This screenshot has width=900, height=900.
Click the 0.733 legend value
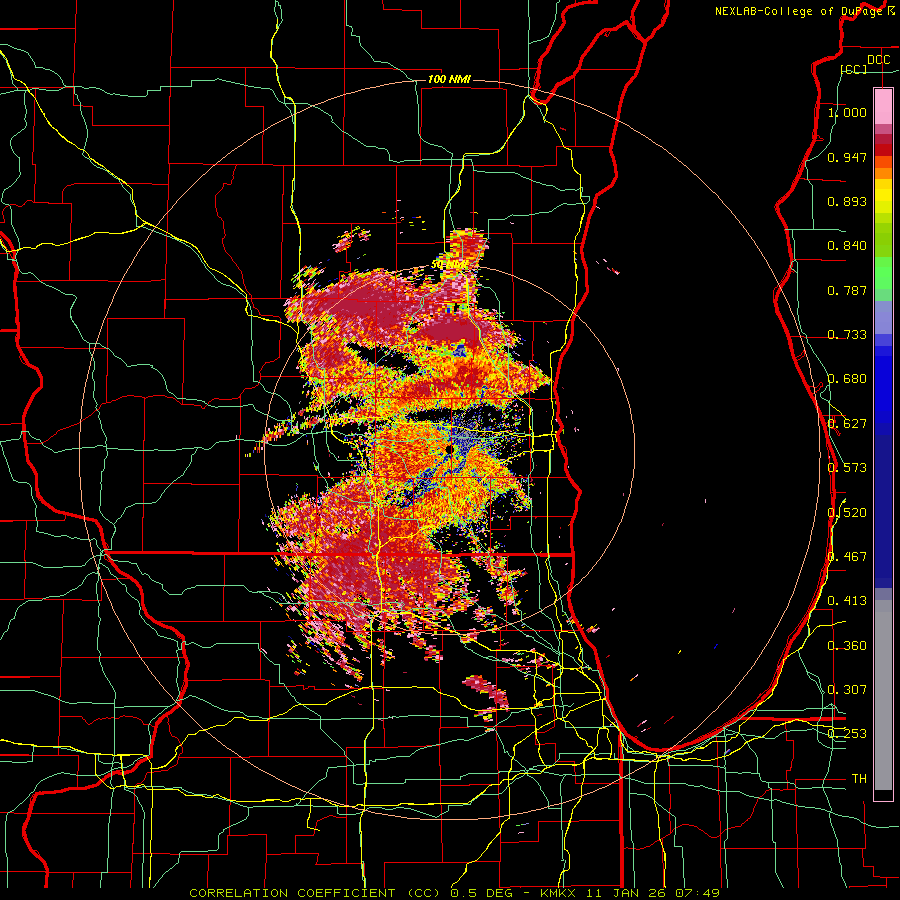pyautogui.click(x=847, y=335)
